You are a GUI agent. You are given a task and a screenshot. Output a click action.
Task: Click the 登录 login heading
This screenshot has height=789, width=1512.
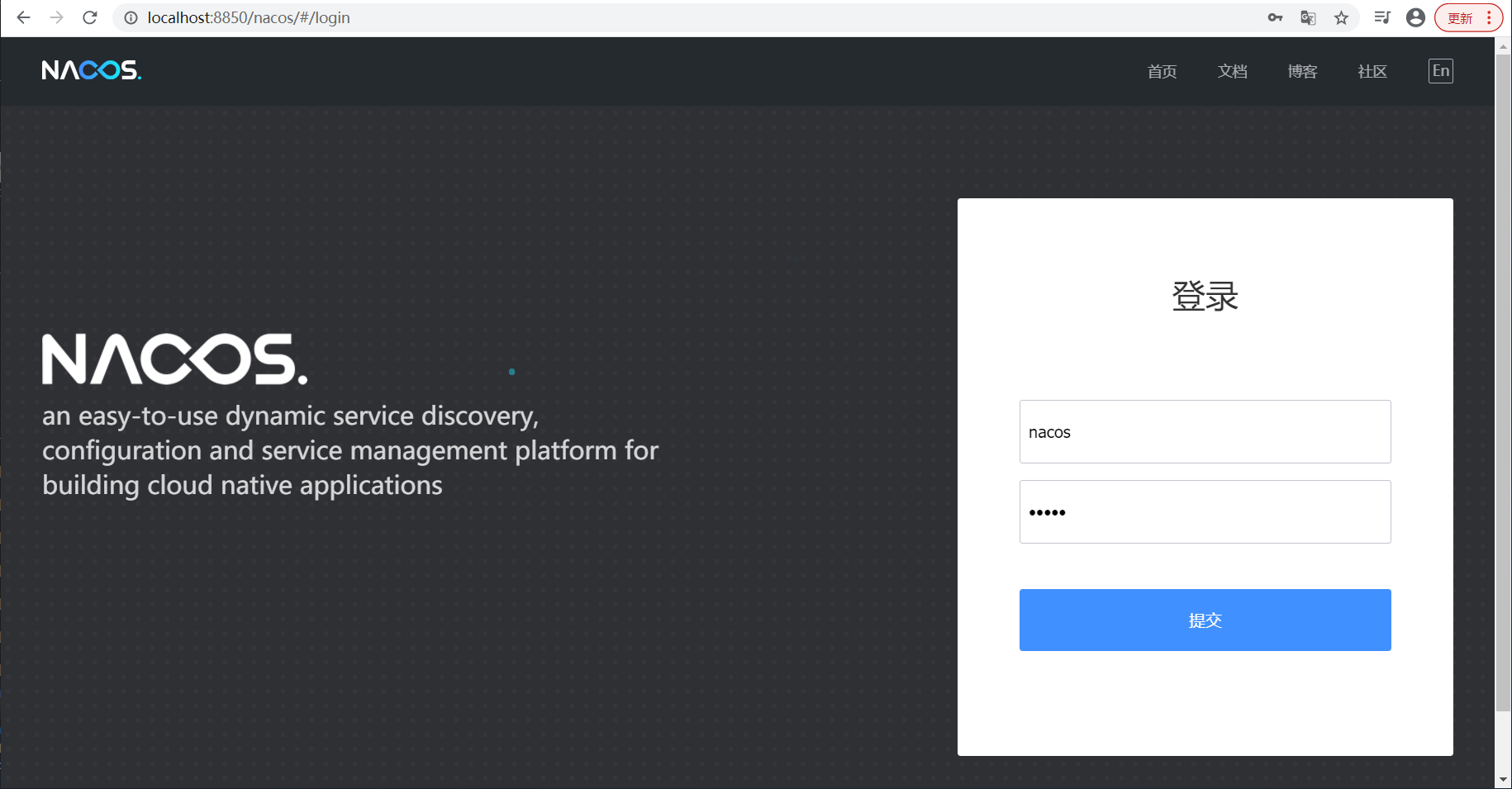tap(1205, 296)
